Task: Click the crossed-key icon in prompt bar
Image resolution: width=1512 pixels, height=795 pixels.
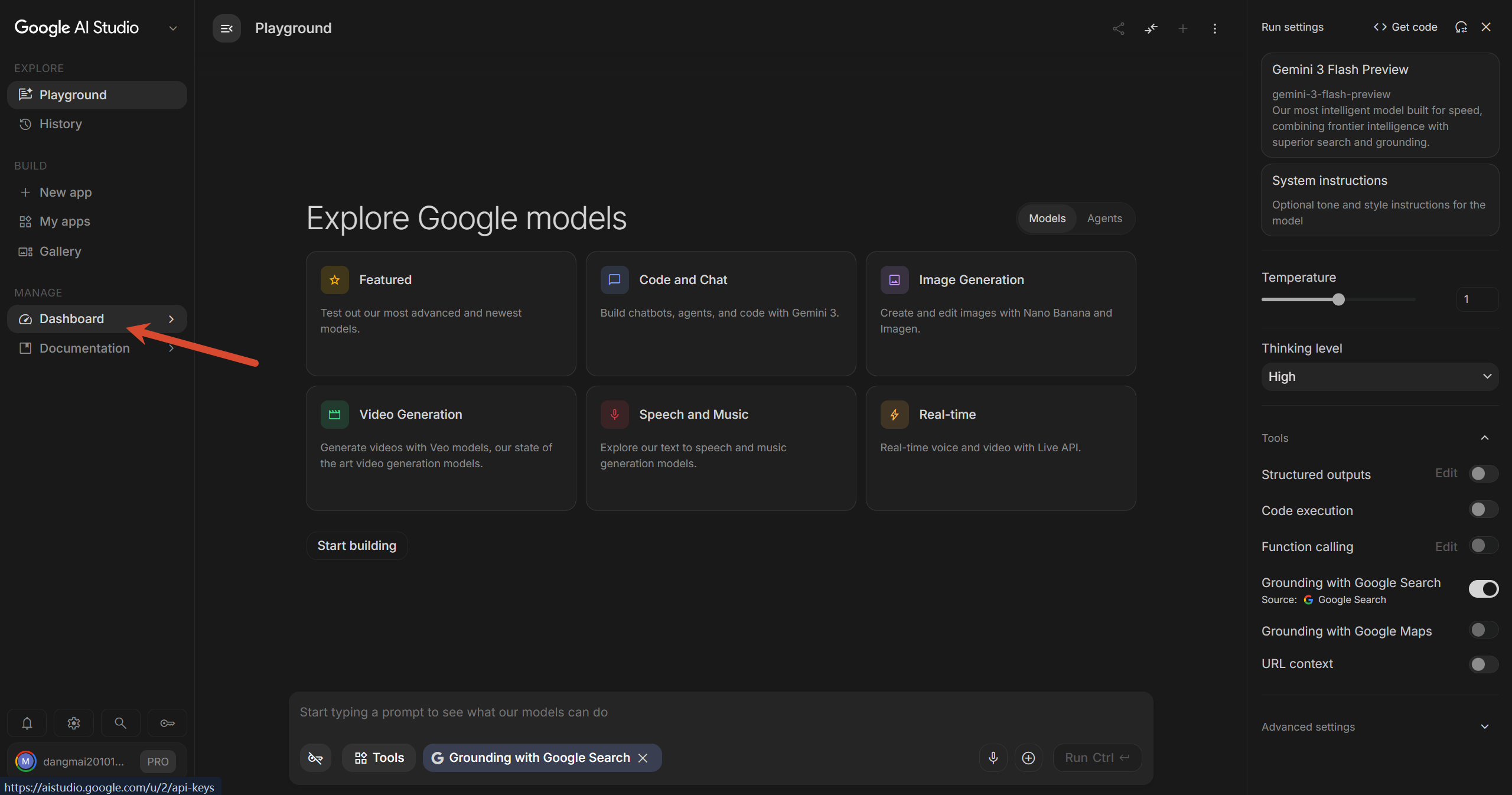Action: pyautogui.click(x=316, y=758)
